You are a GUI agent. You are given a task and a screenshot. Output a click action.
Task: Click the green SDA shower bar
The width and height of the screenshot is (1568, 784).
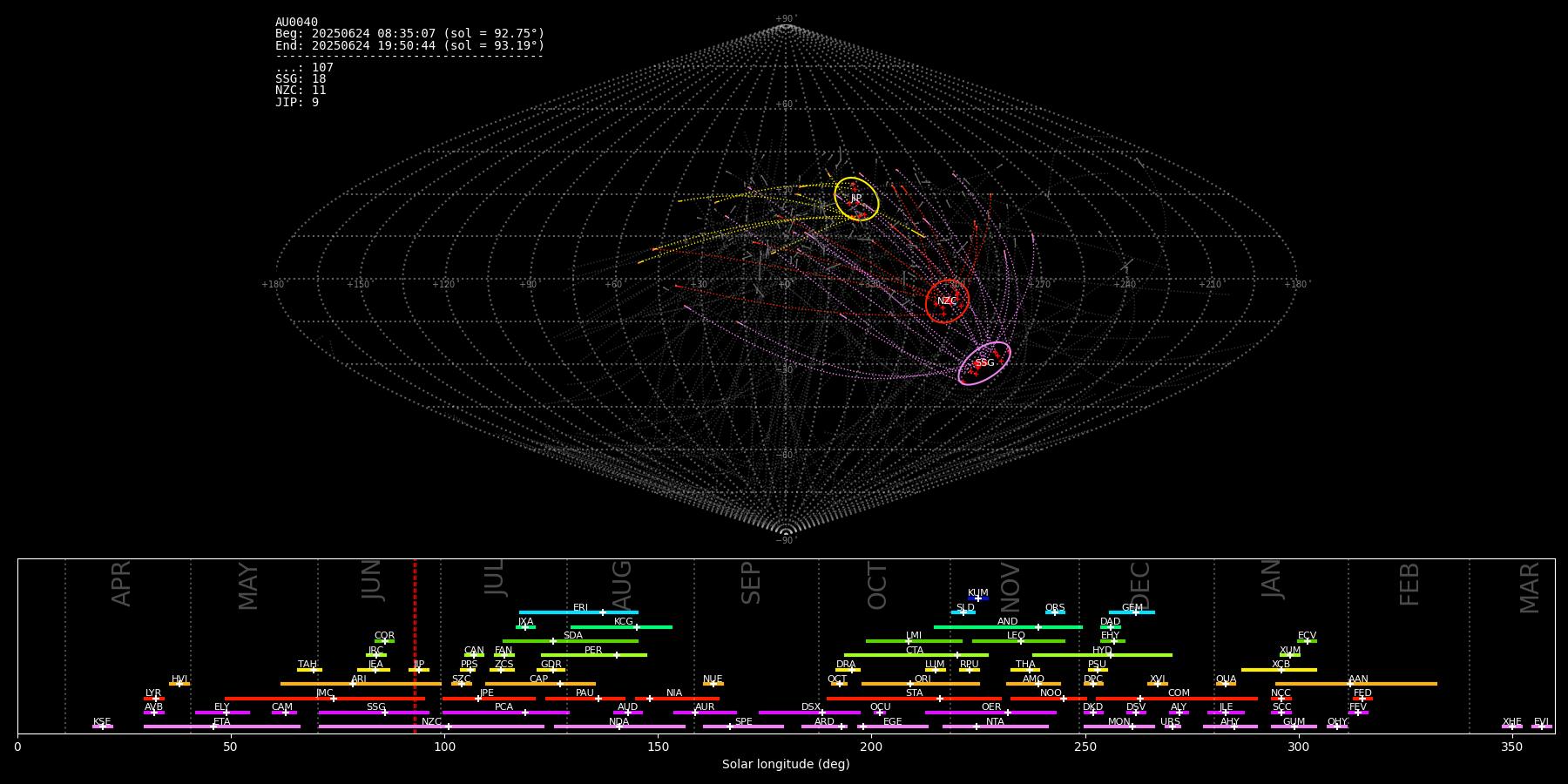[x=571, y=641]
